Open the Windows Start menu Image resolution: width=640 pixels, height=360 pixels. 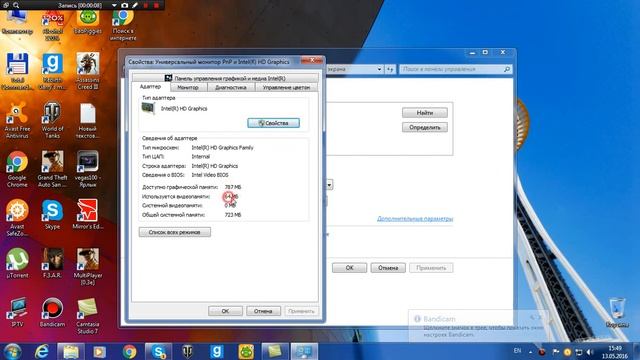tap(12, 351)
